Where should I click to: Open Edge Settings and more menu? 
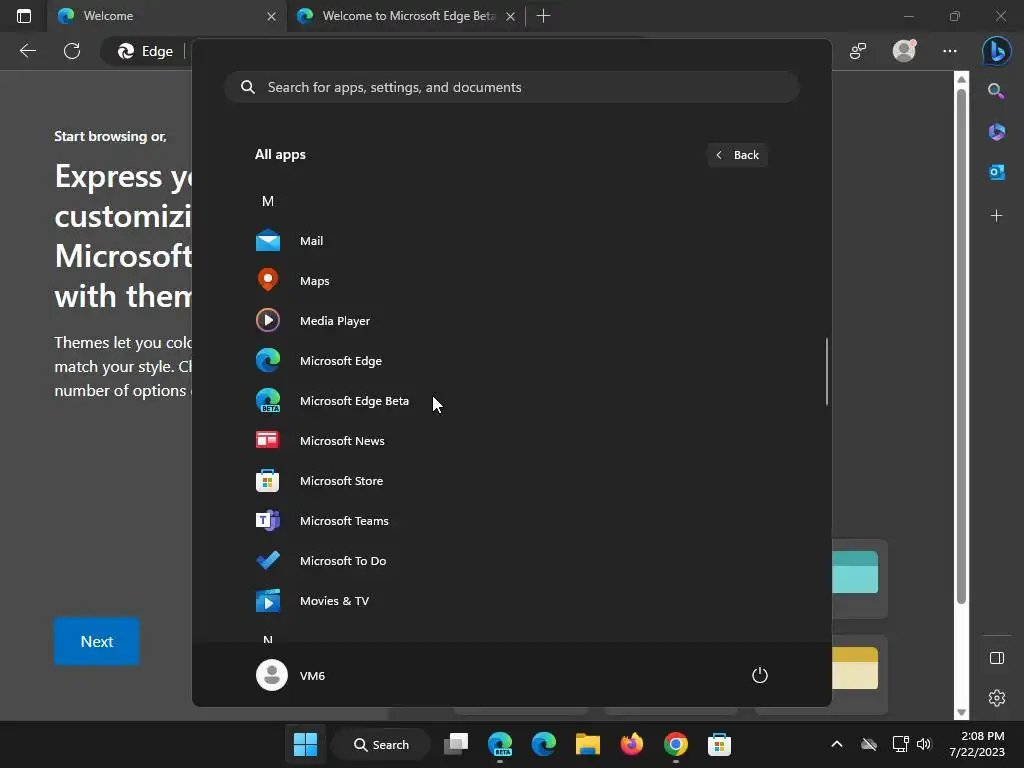coord(950,51)
